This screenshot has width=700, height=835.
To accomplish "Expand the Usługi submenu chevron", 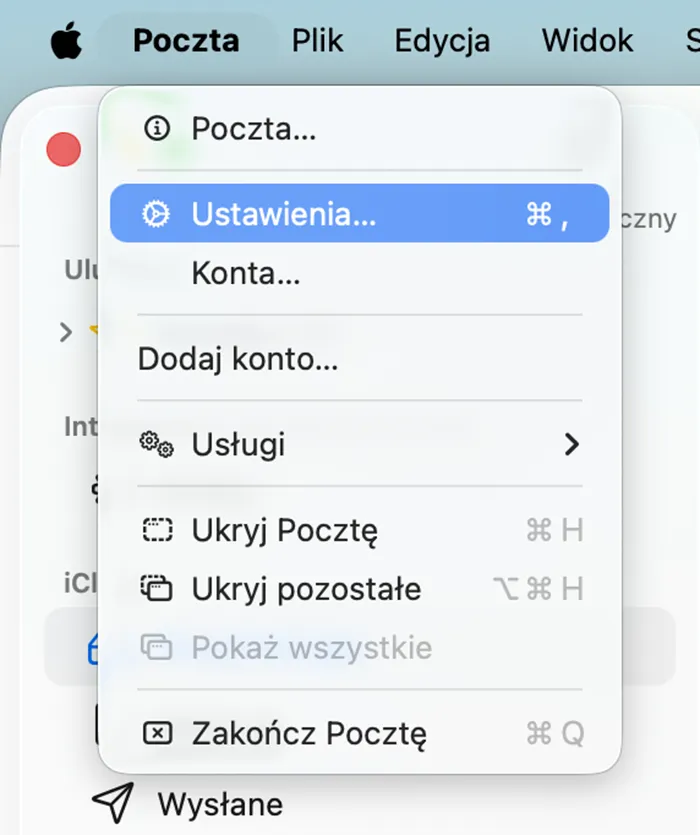I will pyautogui.click(x=573, y=445).
